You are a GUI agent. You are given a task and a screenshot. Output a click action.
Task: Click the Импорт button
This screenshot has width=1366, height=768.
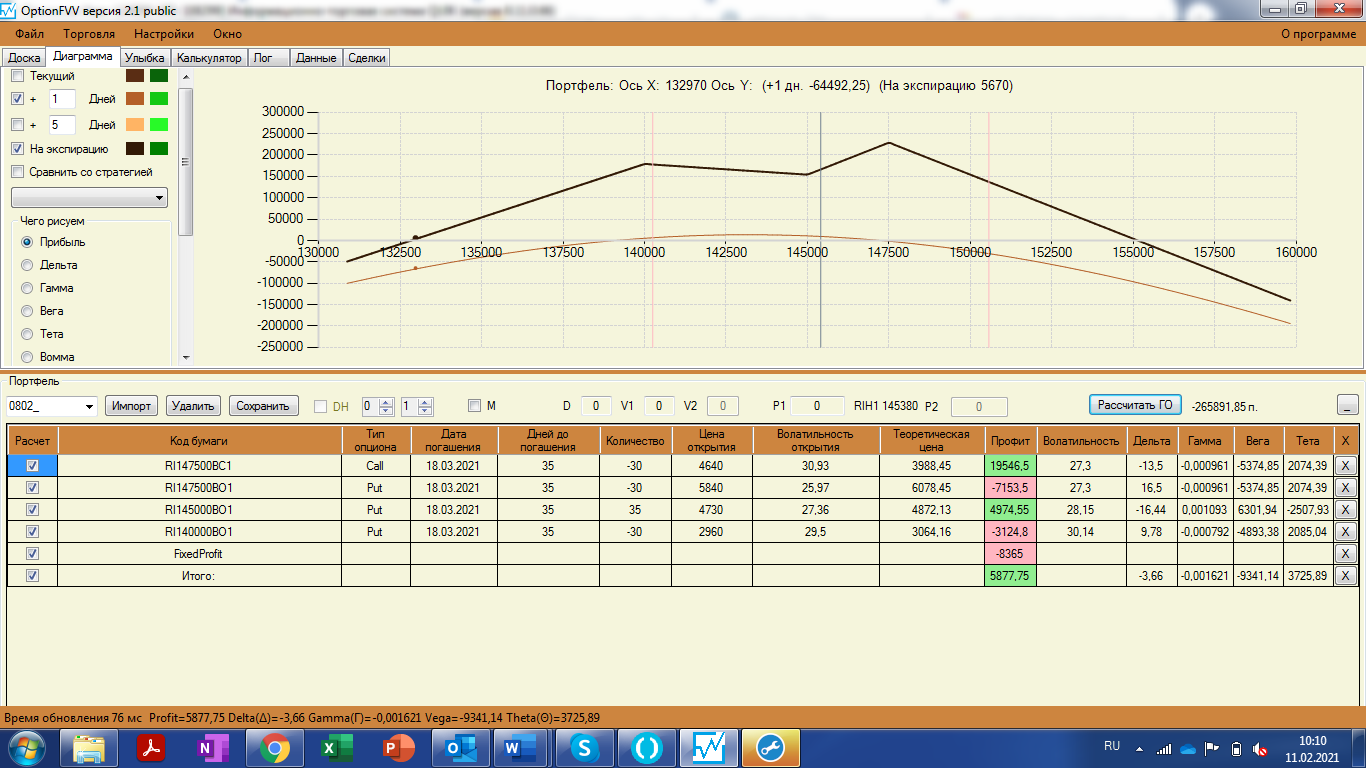(132, 405)
